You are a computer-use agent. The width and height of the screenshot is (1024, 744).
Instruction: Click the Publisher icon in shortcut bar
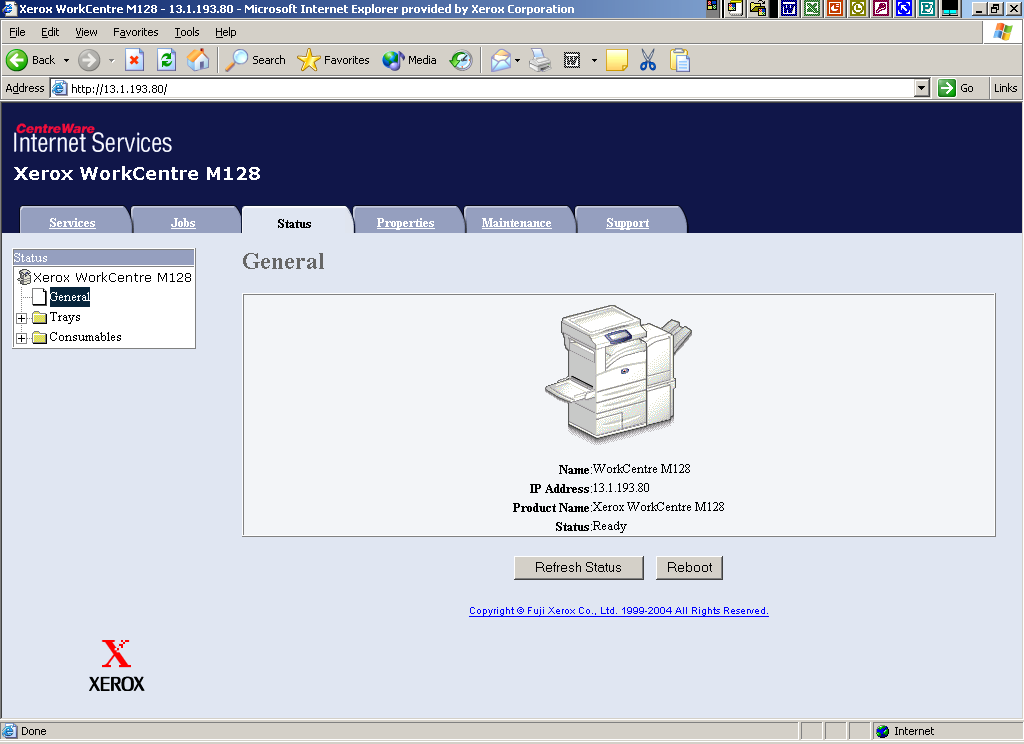point(927,8)
